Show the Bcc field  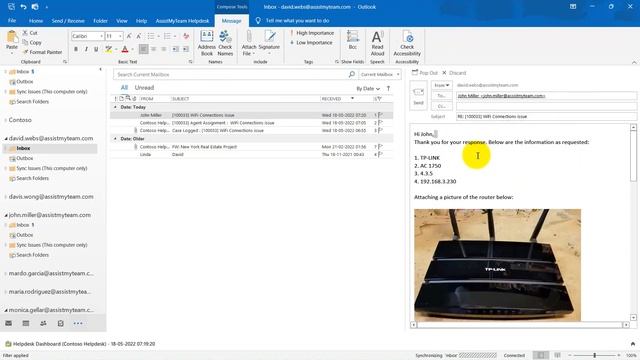[x=353, y=40]
